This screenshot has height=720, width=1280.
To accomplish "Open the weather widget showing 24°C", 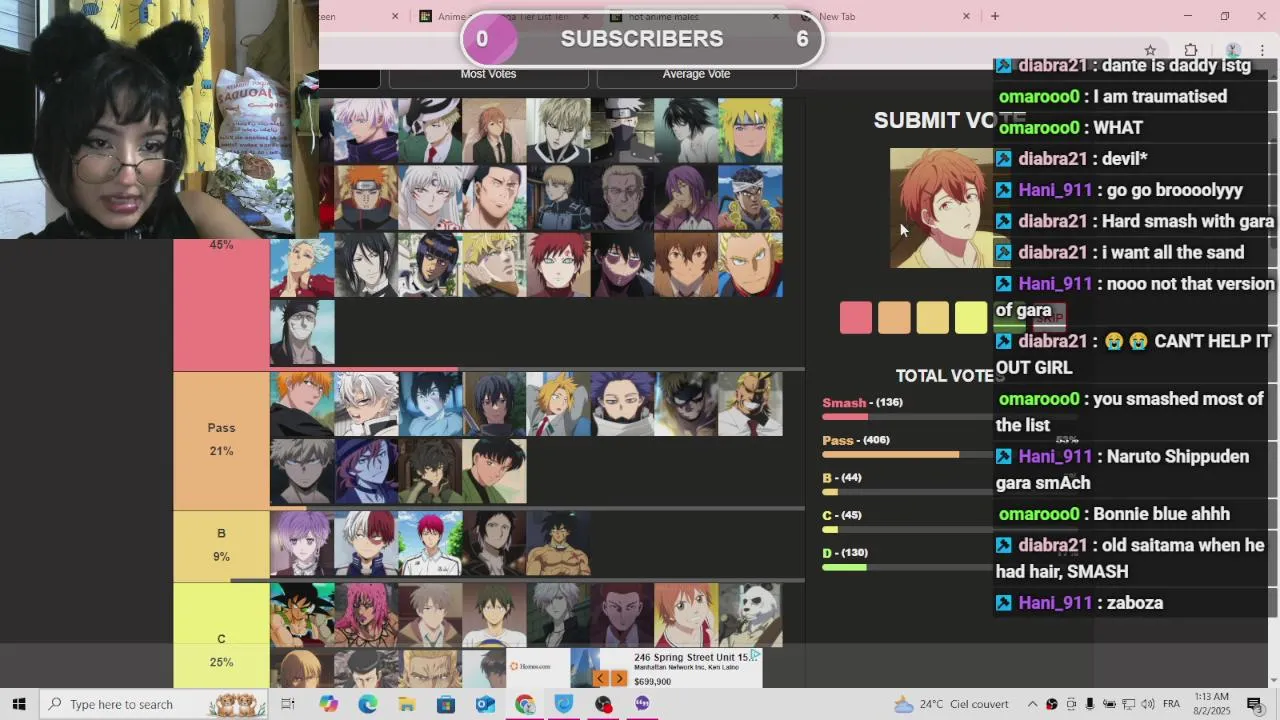I will coord(952,704).
